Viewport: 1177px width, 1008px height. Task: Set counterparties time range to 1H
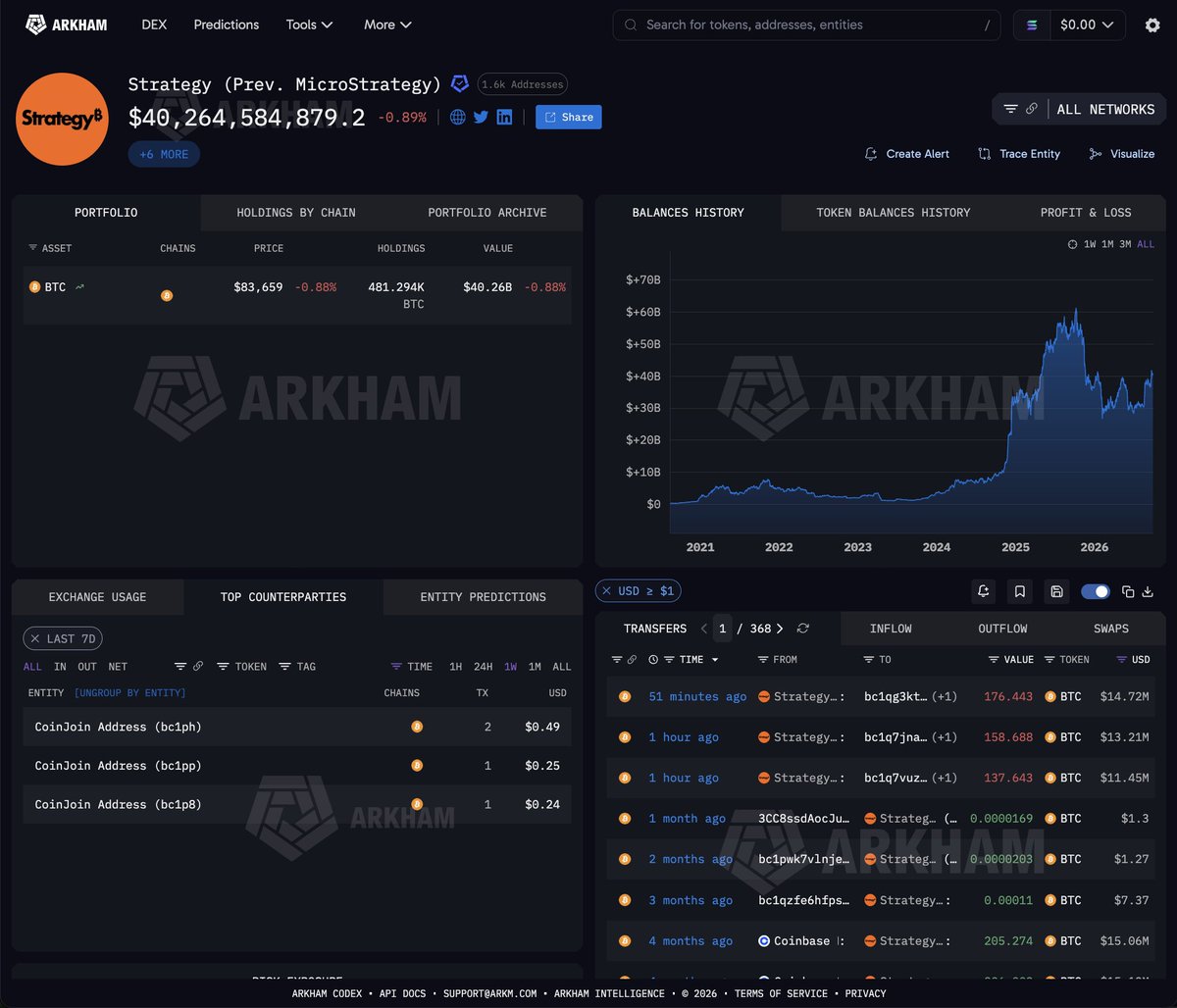coord(456,667)
